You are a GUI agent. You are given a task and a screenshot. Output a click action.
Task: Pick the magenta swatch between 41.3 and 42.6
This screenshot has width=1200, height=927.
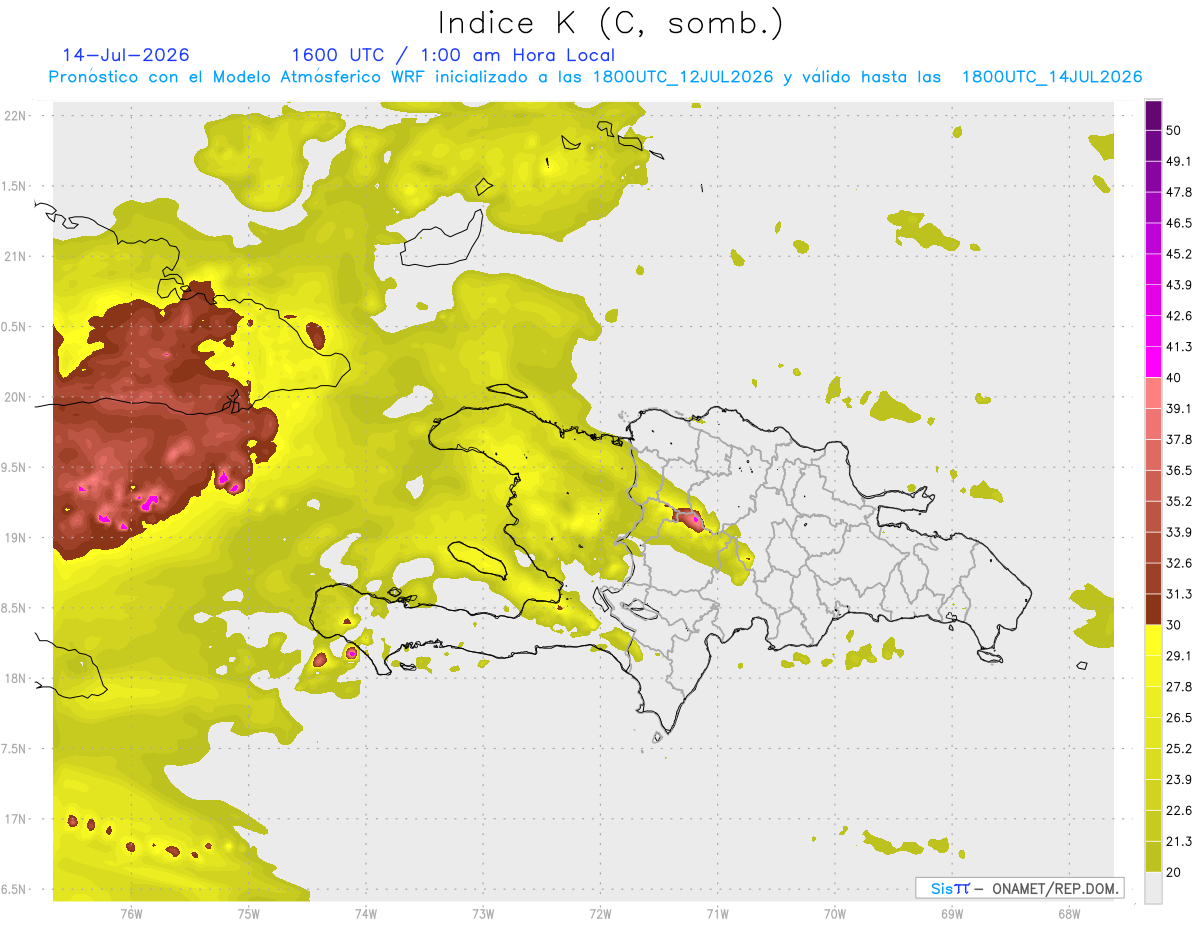click(1153, 331)
